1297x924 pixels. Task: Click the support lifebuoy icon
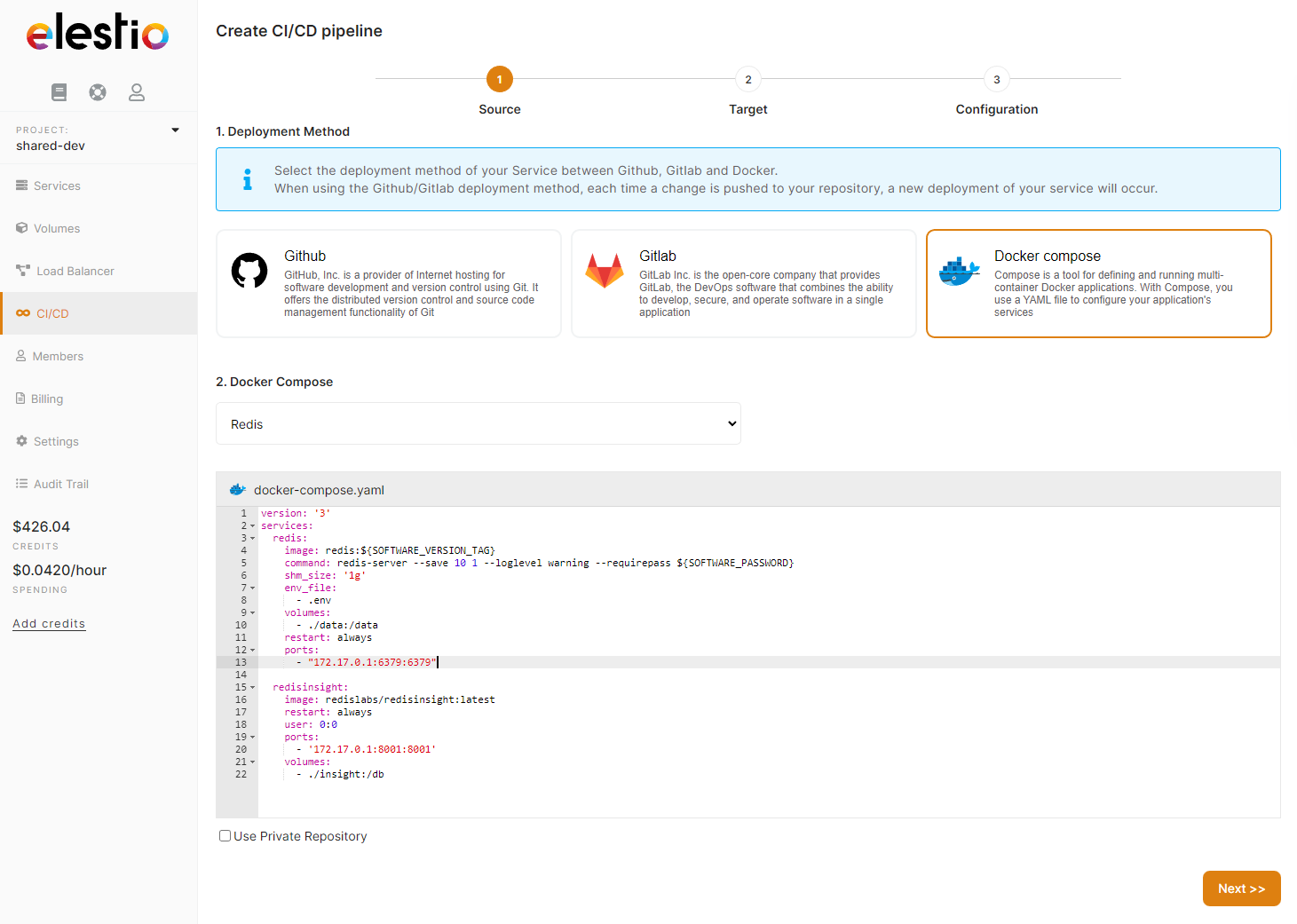pyautogui.click(x=98, y=92)
